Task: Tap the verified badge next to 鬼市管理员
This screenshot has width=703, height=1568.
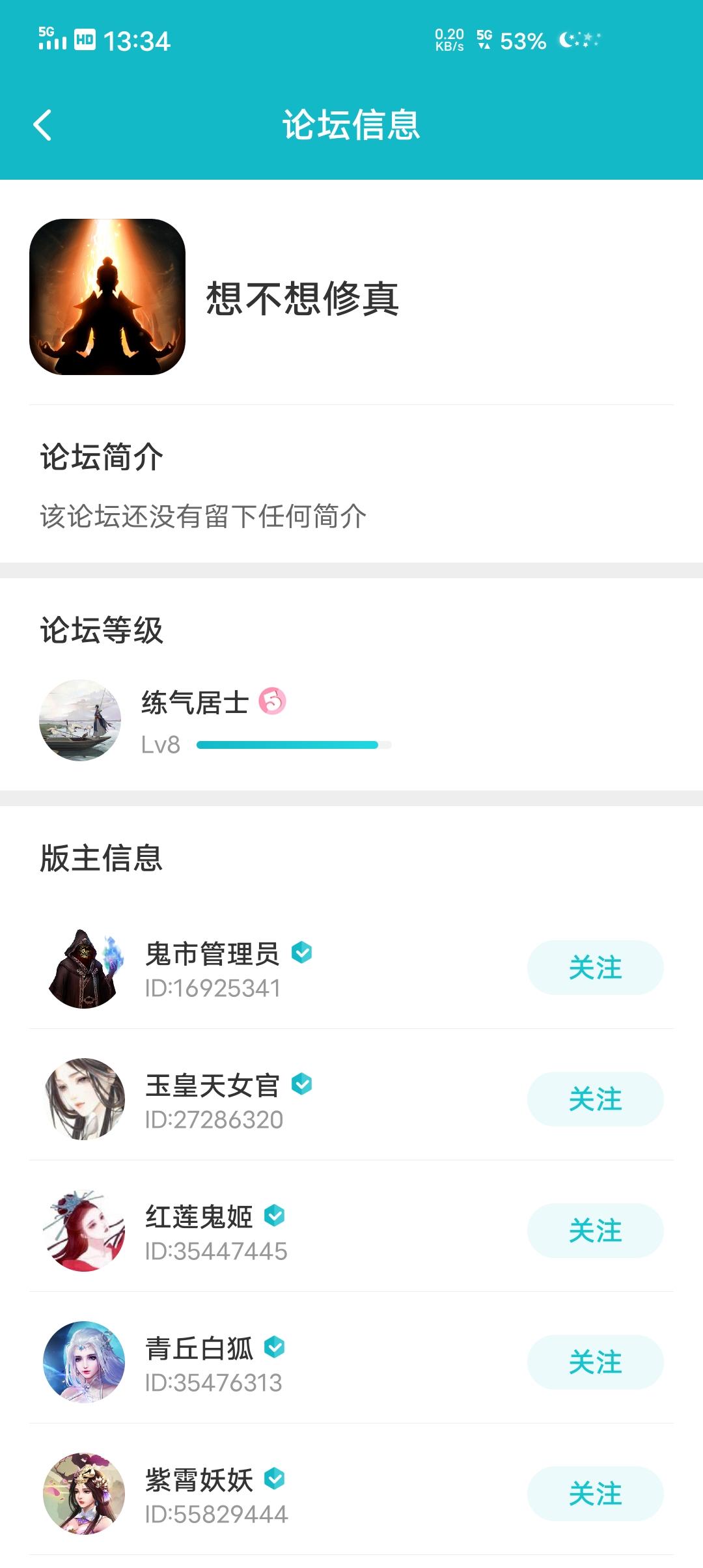Action: point(301,953)
